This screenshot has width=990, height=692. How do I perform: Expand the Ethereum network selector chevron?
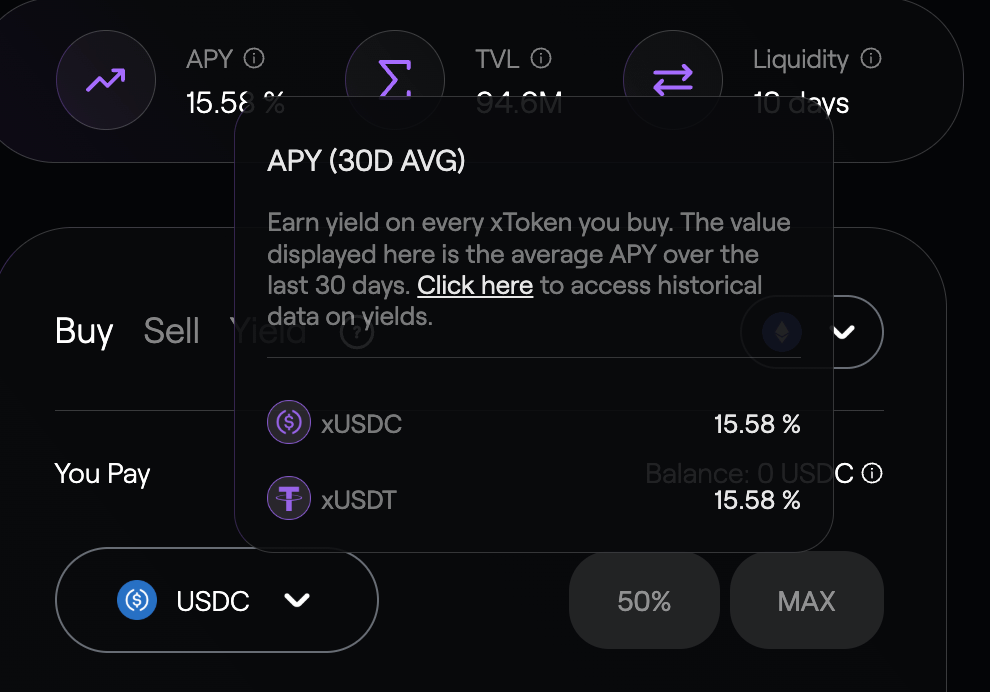844,331
